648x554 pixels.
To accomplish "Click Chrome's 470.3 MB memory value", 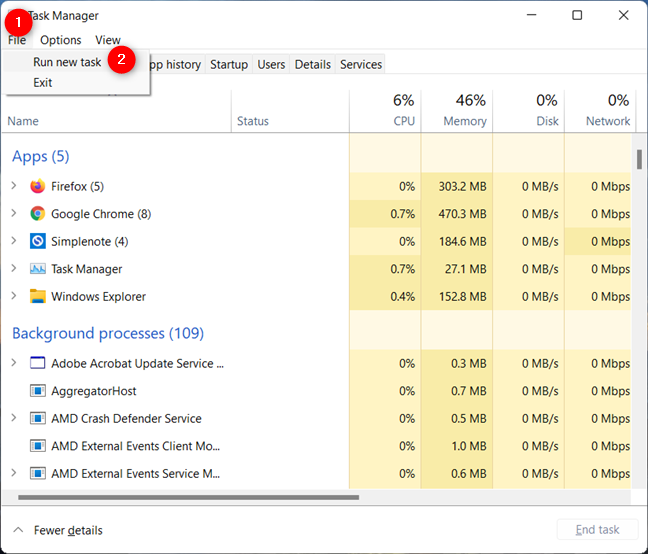I will click(462, 214).
